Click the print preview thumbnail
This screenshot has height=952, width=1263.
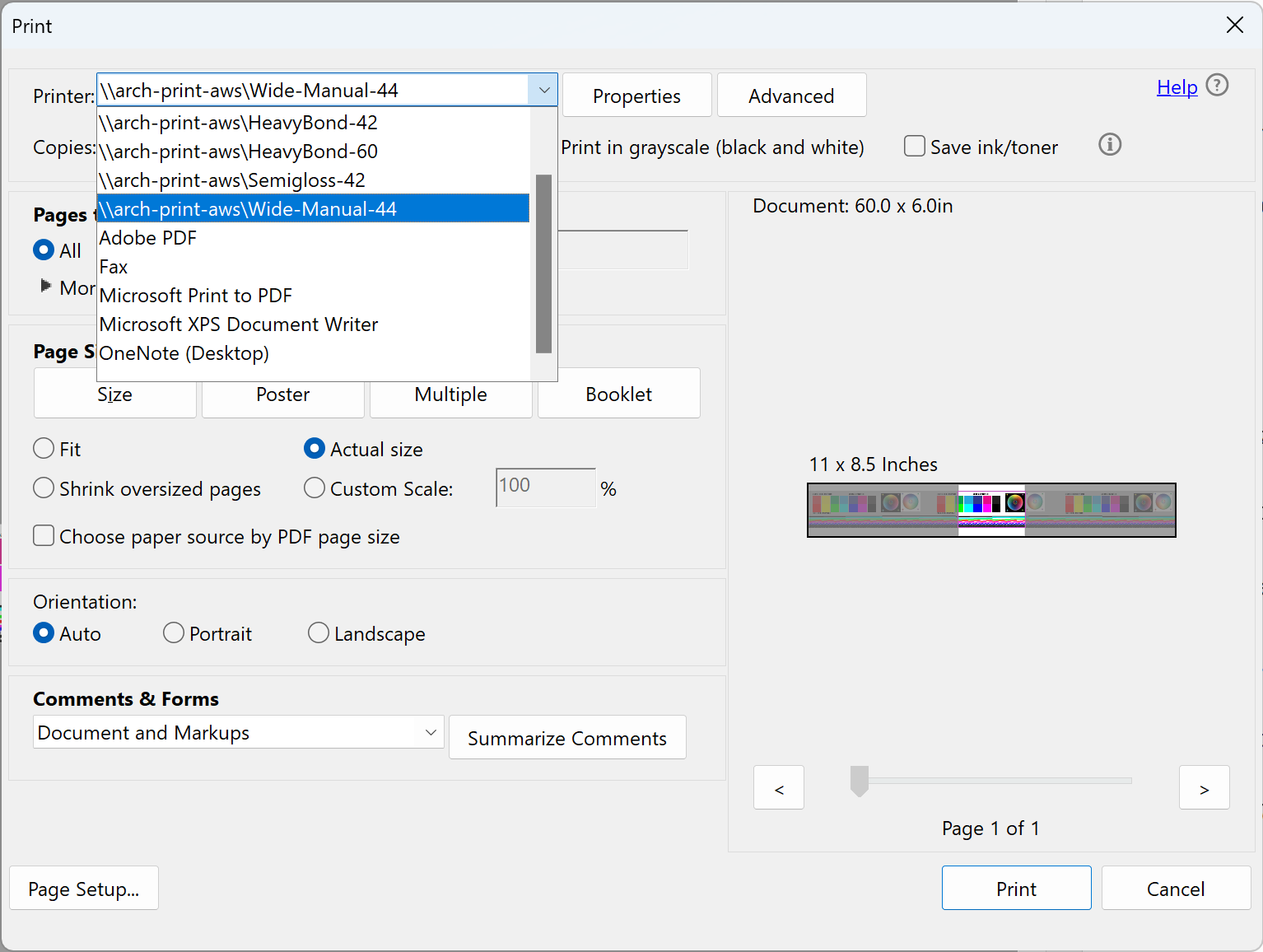pyautogui.click(x=991, y=510)
